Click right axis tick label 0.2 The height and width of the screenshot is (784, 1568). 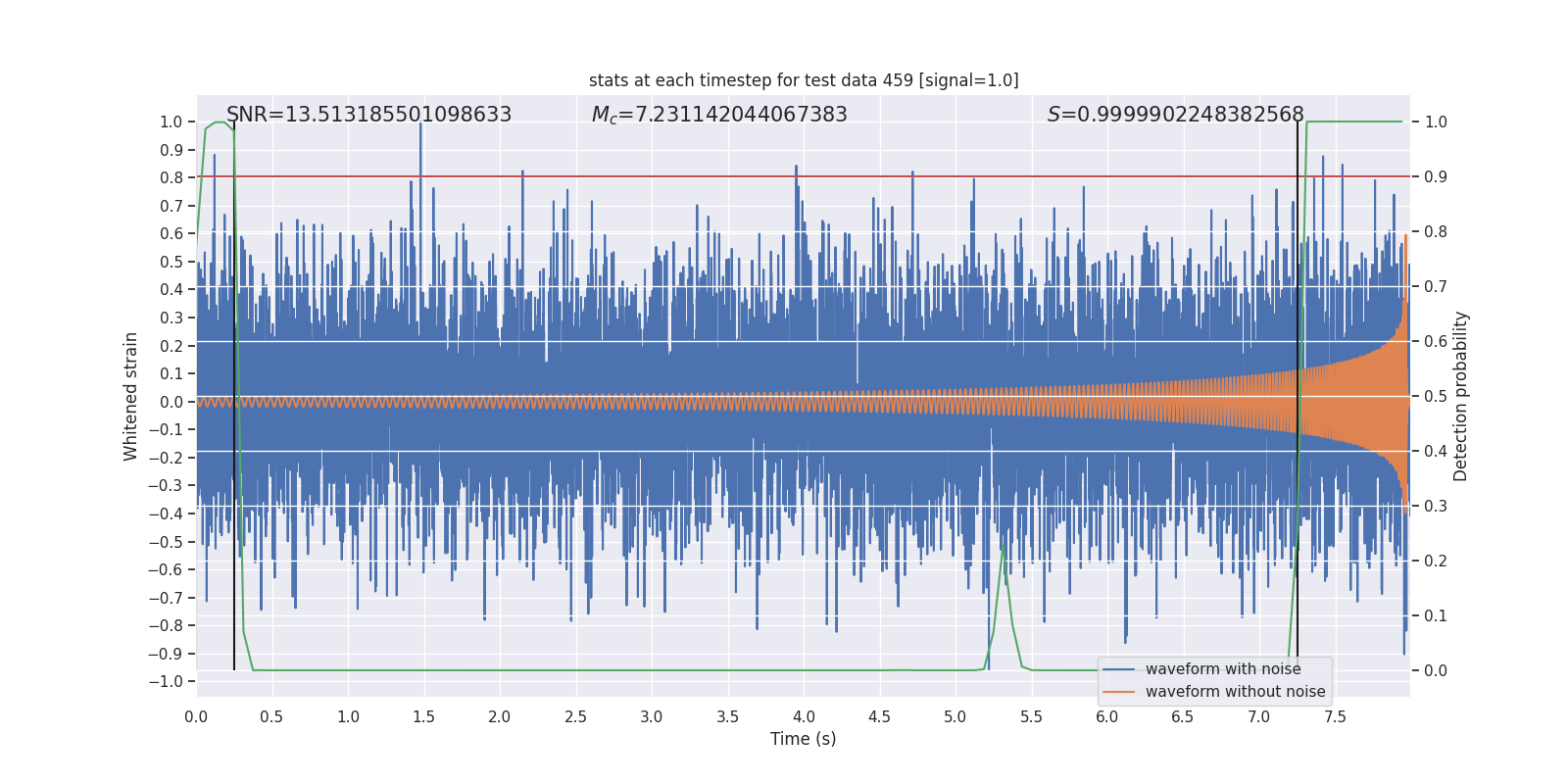coord(1436,561)
